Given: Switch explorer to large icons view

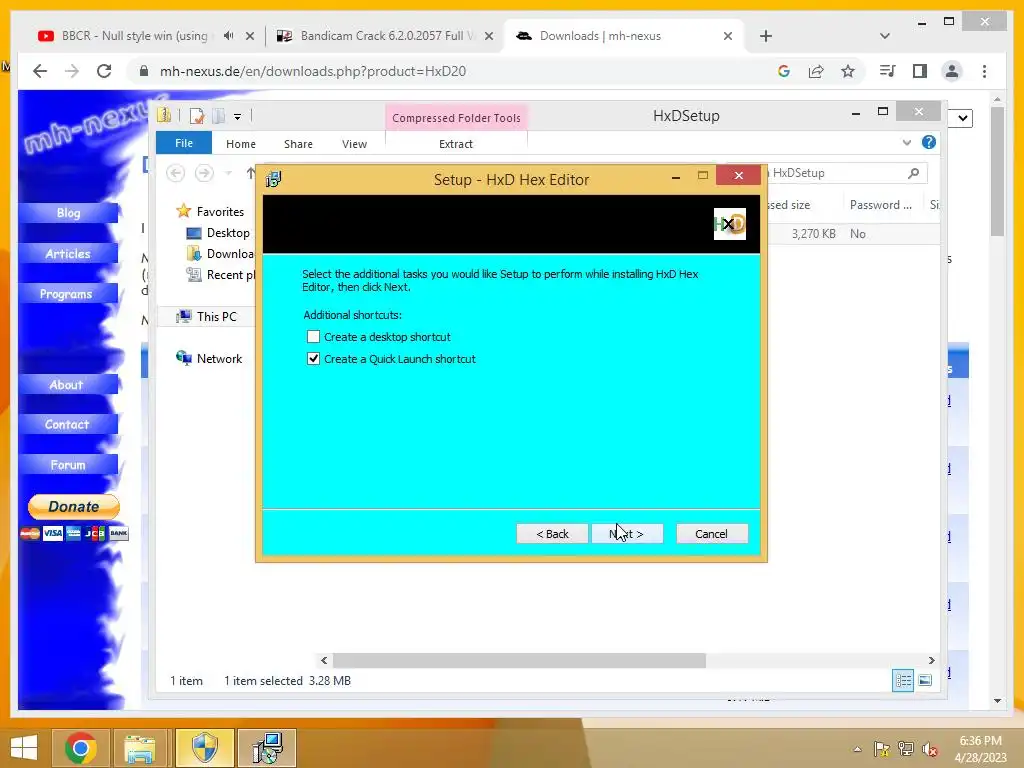Looking at the screenshot, I should pyautogui.click(x=925, y=680).
